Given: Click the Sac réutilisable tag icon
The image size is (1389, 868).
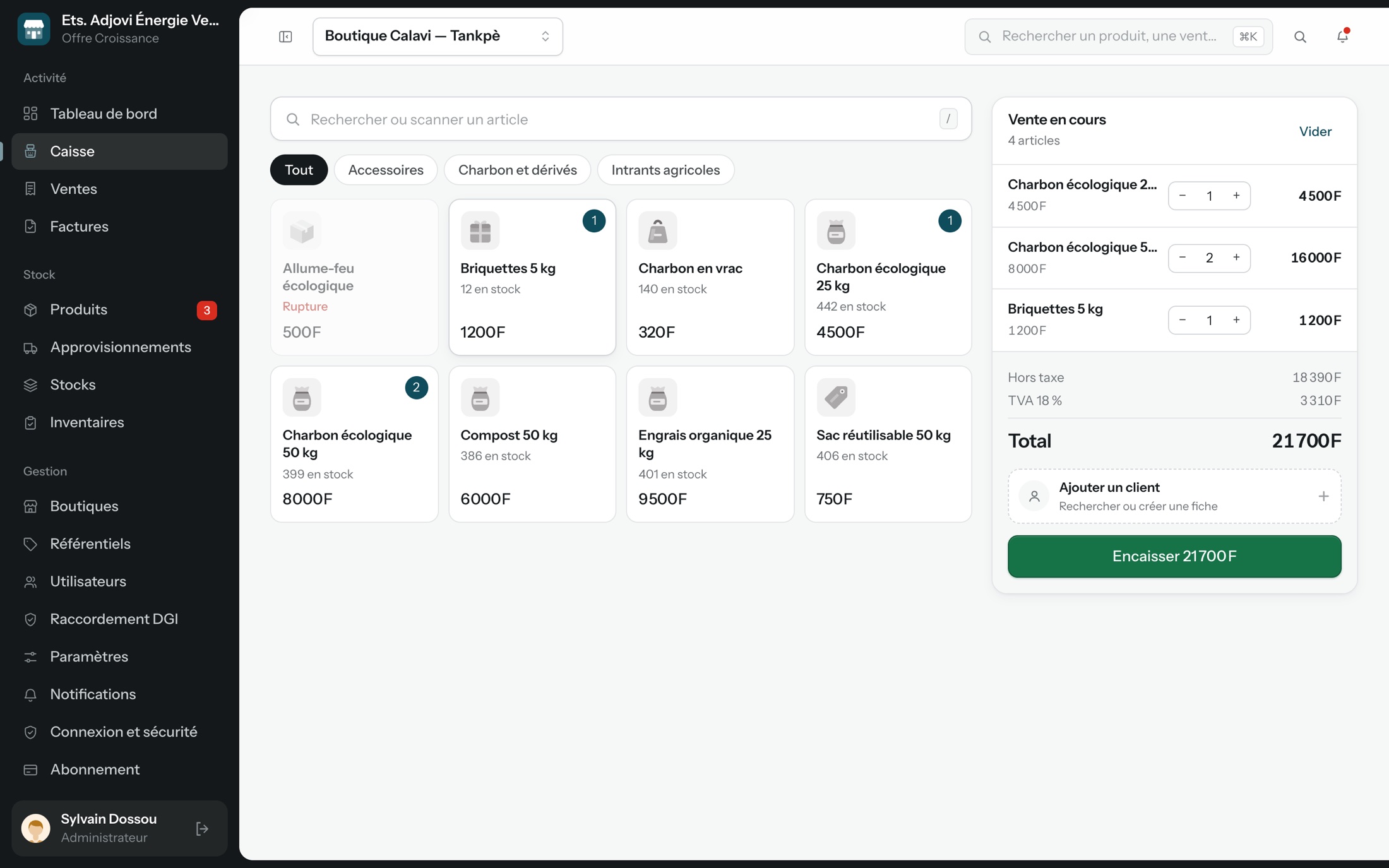Looking at the screenshot, I should point(835,397).
